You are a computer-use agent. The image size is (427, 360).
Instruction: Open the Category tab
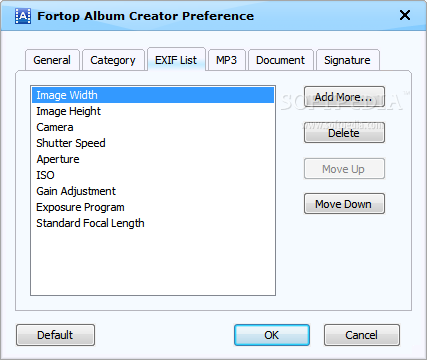tap(113, 60)
